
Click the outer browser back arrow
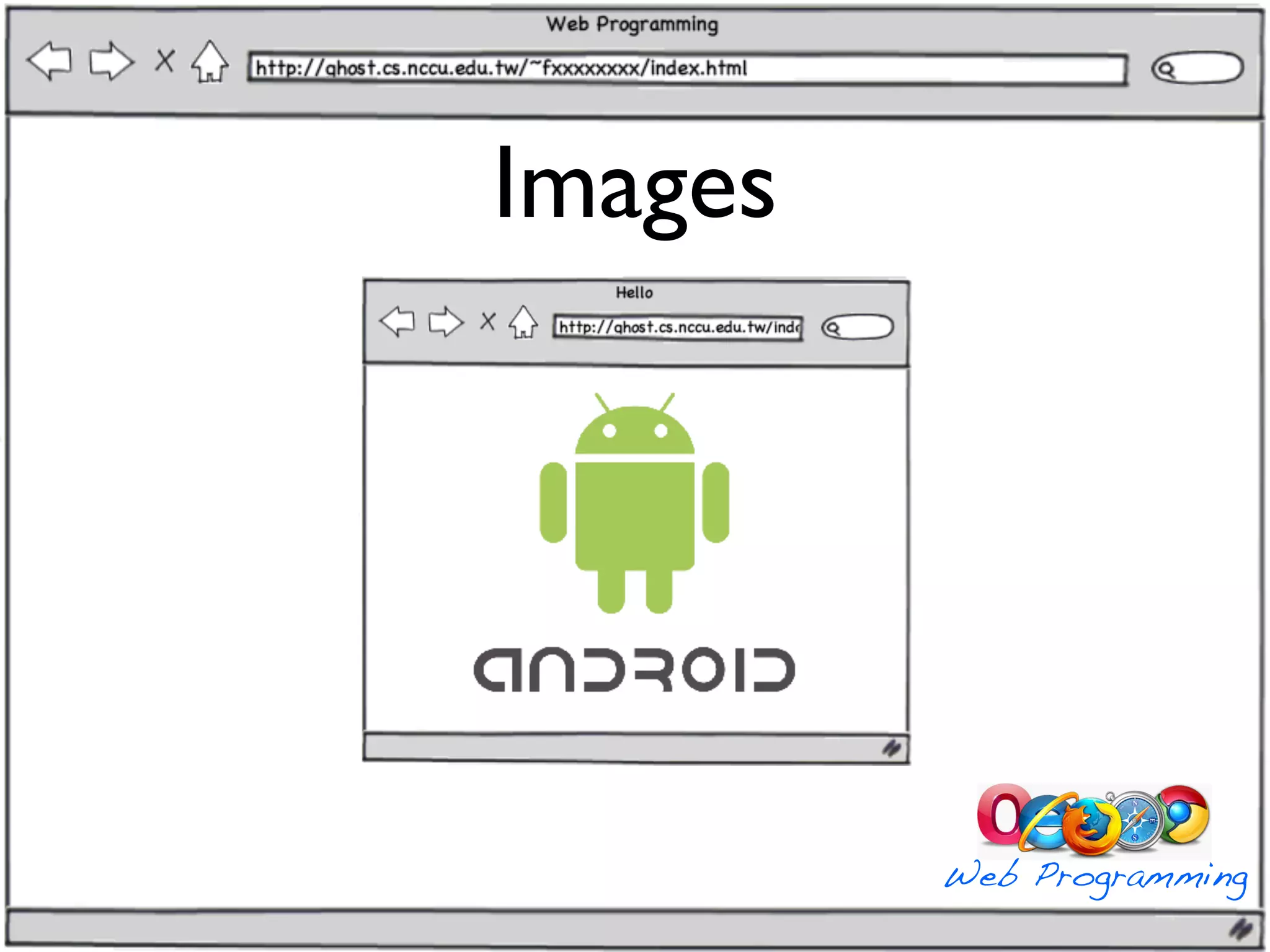(x=50, y=61)
